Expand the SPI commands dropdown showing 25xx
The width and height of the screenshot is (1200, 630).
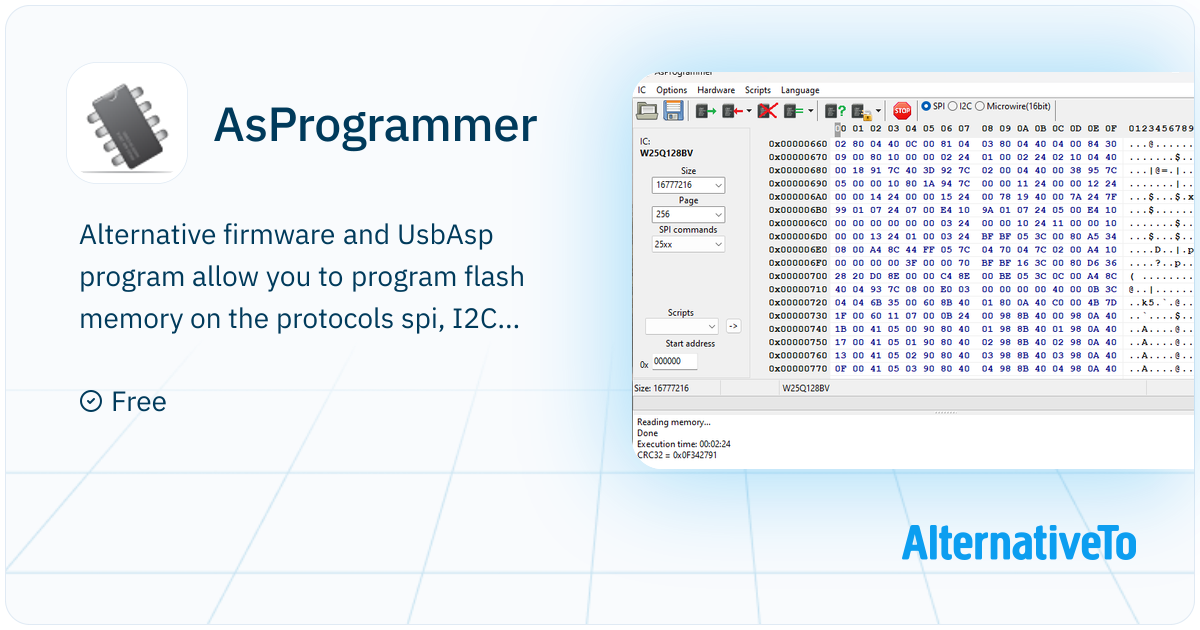click(x=688, y=244)
